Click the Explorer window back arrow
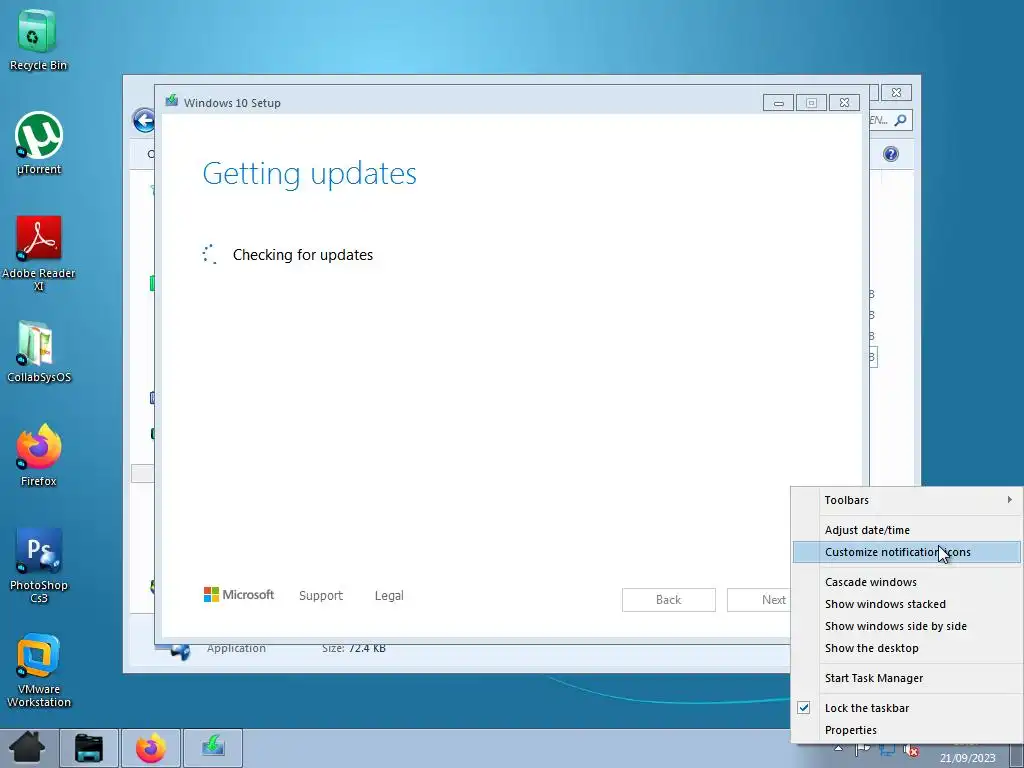The height and width of the screenshot is (768, 1024). (x=143, y=121)
